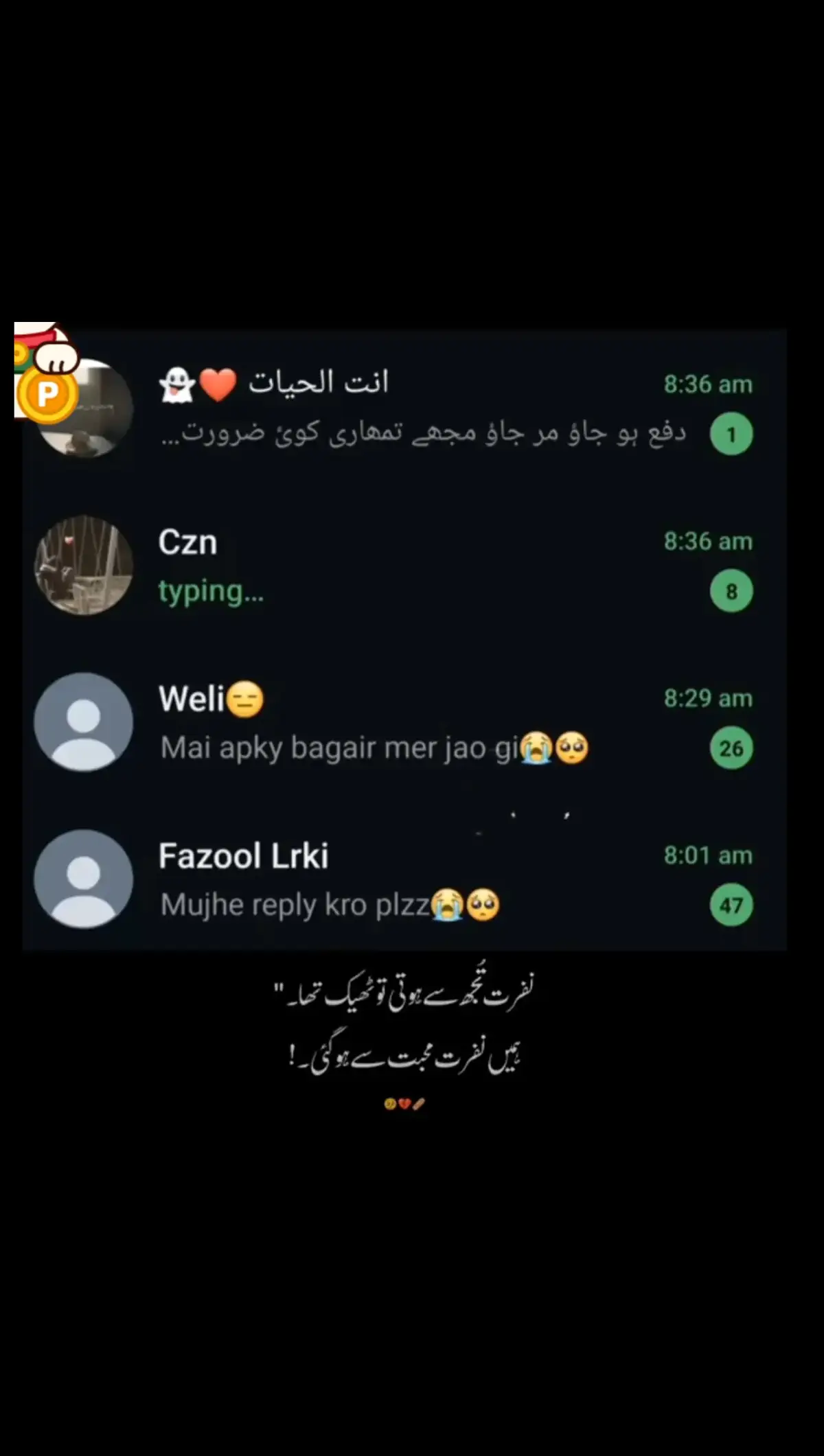
Task: Tap the unread badge showing 1
Action: tap(731, 434)
